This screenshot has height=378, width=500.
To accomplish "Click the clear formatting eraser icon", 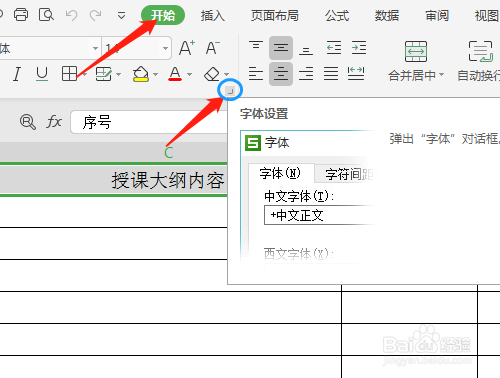I will (x=212, y=74).
